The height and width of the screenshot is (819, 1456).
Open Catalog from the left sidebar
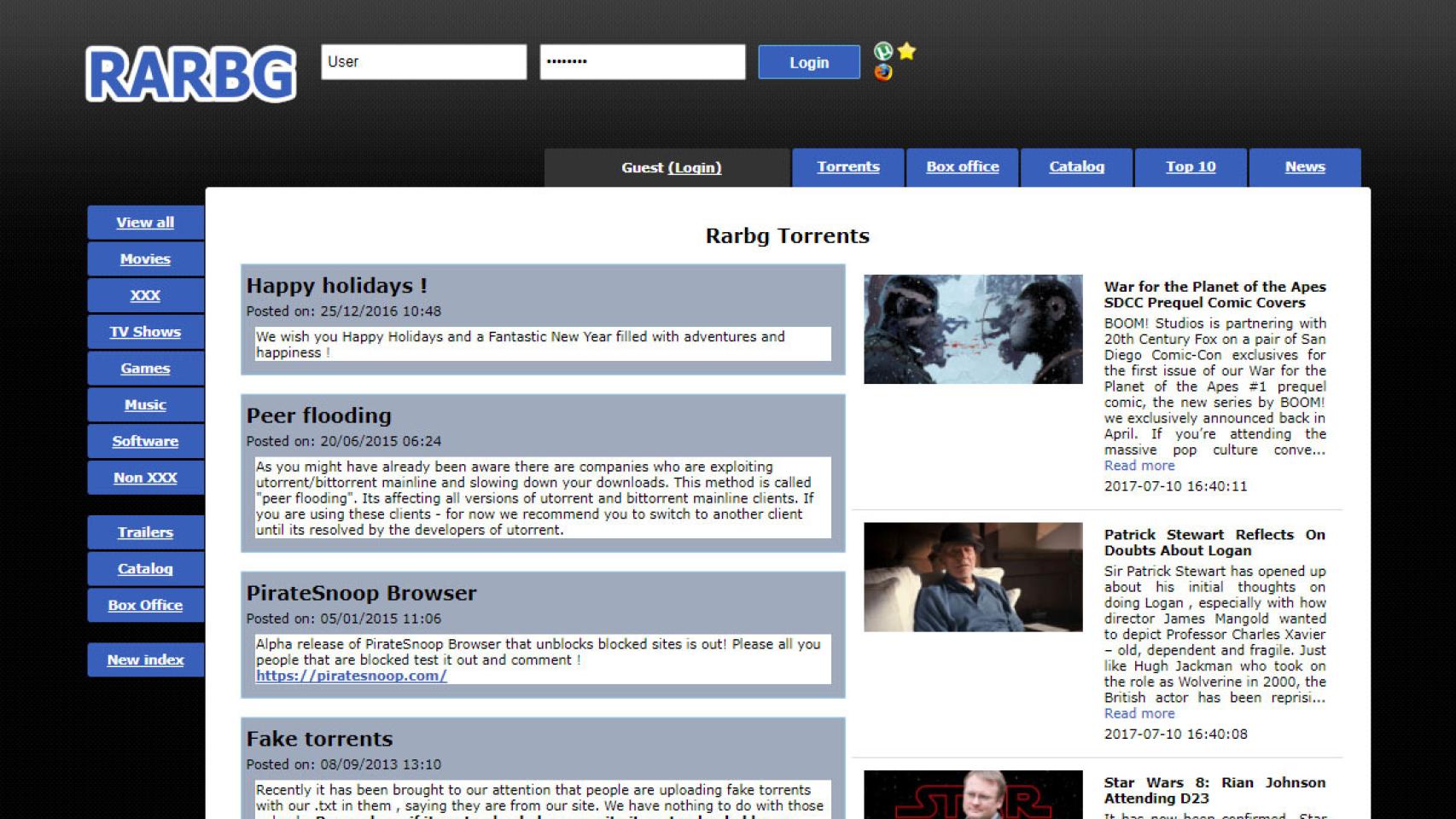pos(146,569)
